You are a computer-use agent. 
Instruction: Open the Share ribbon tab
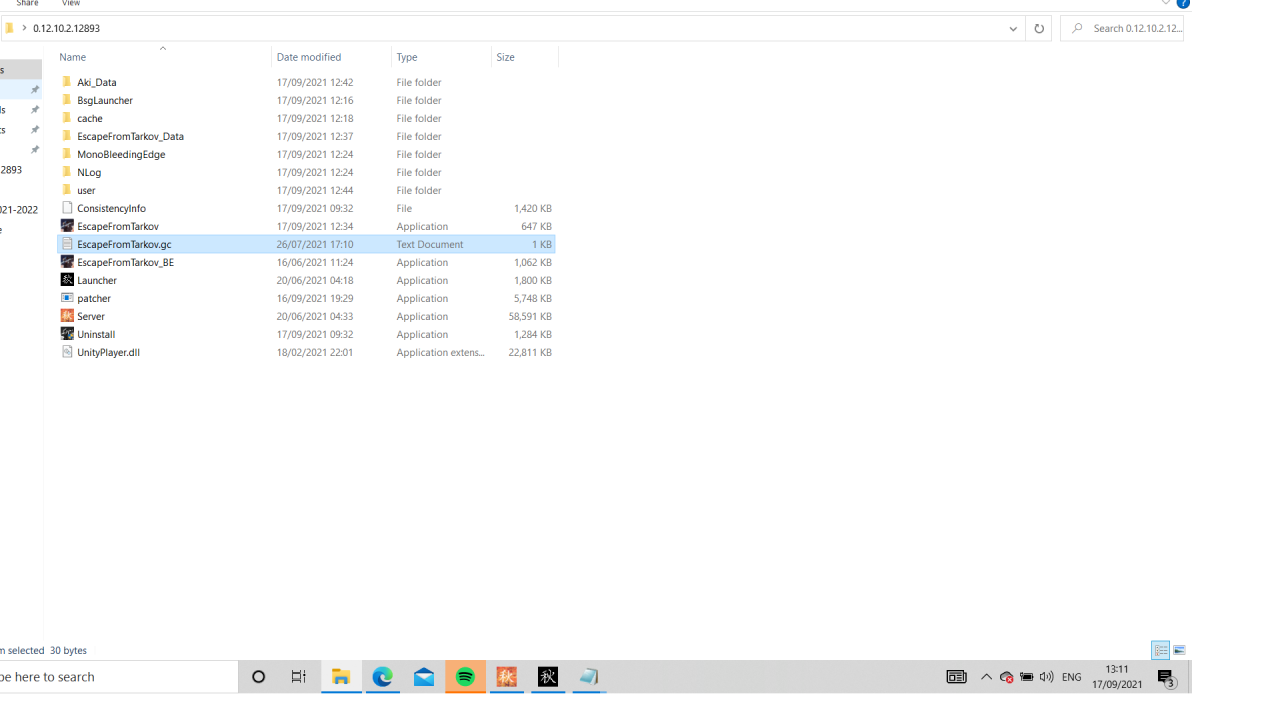click(x=27, y=4)
